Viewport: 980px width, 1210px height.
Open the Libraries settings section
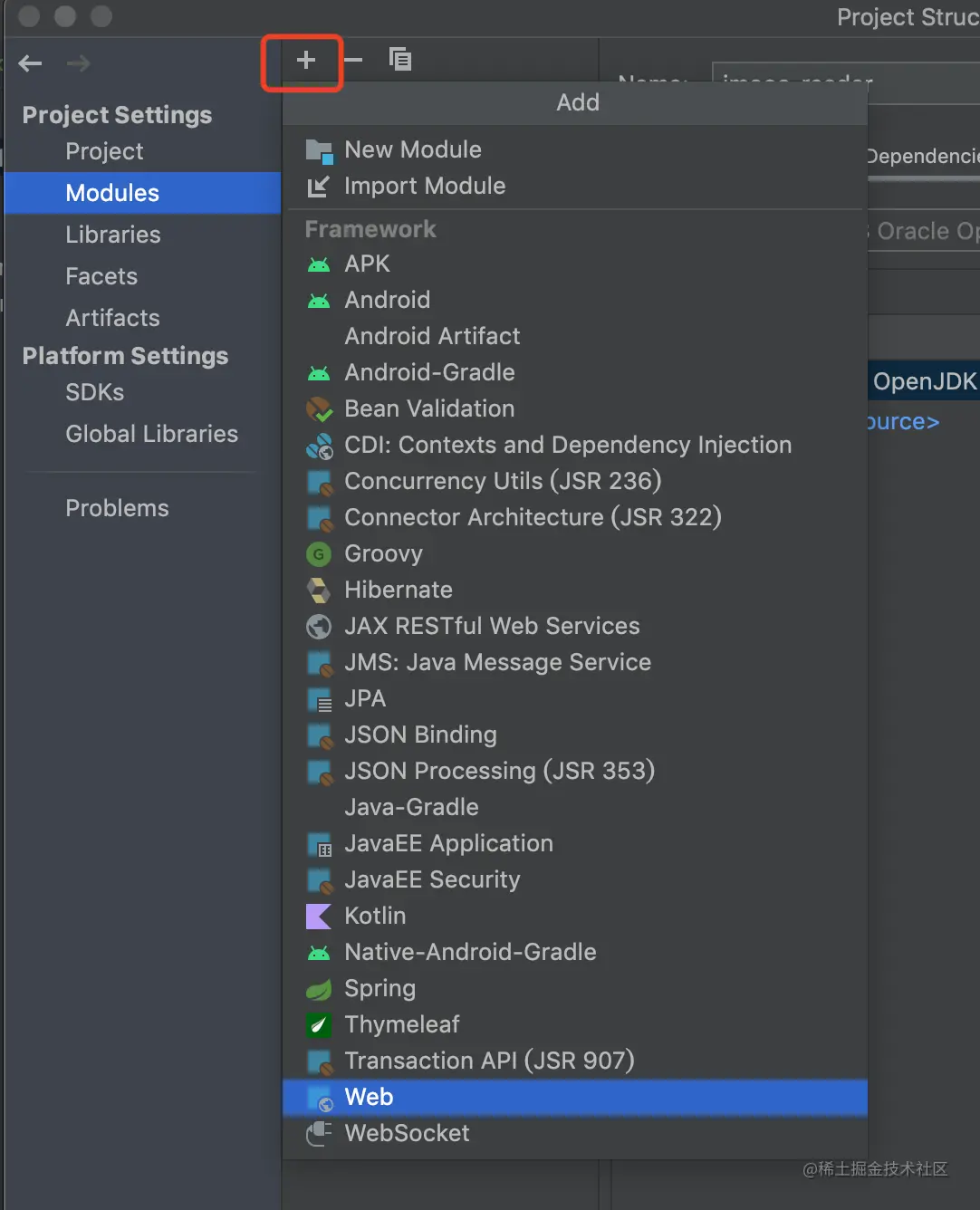tap(113, 235)
